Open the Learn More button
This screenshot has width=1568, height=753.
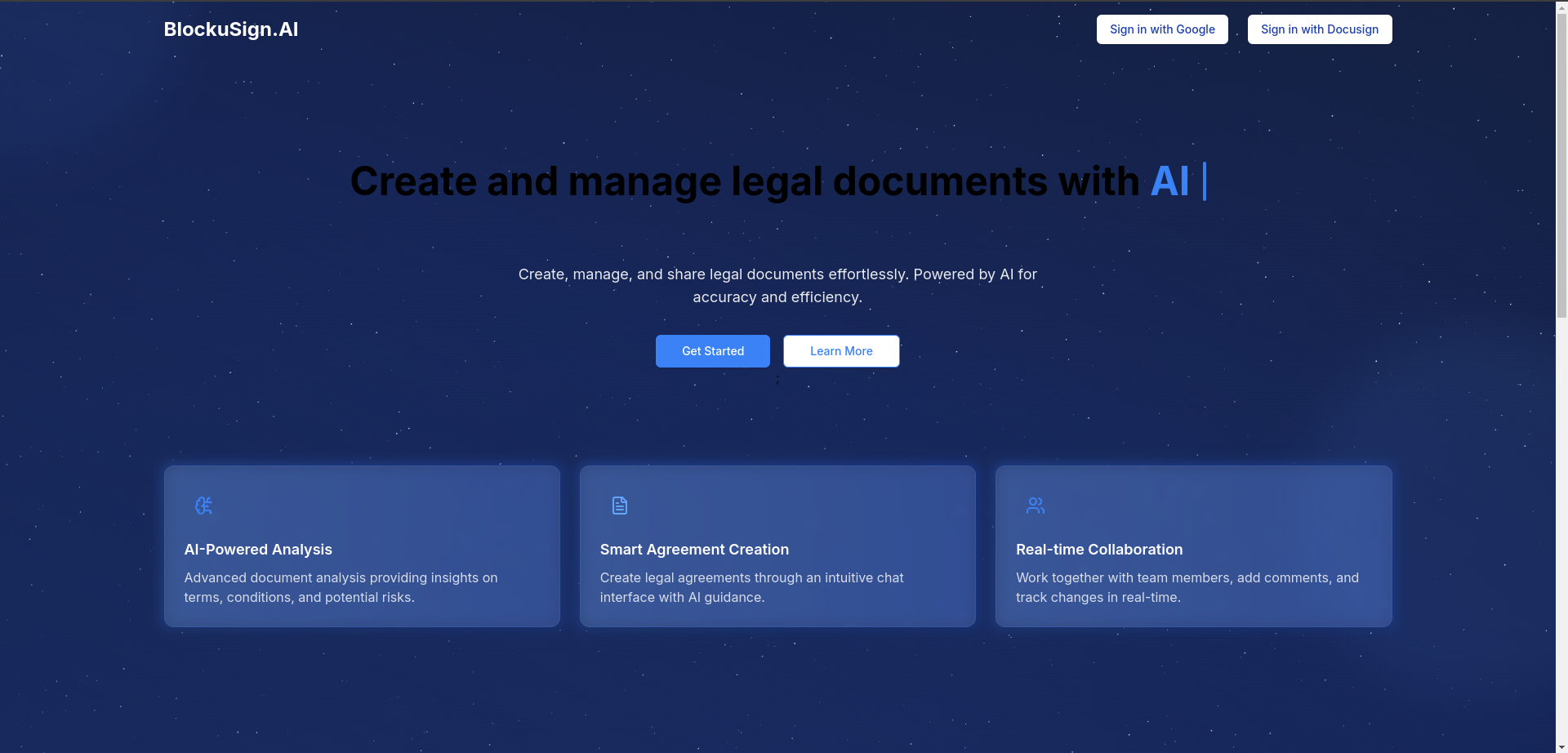tap(841, 351)
